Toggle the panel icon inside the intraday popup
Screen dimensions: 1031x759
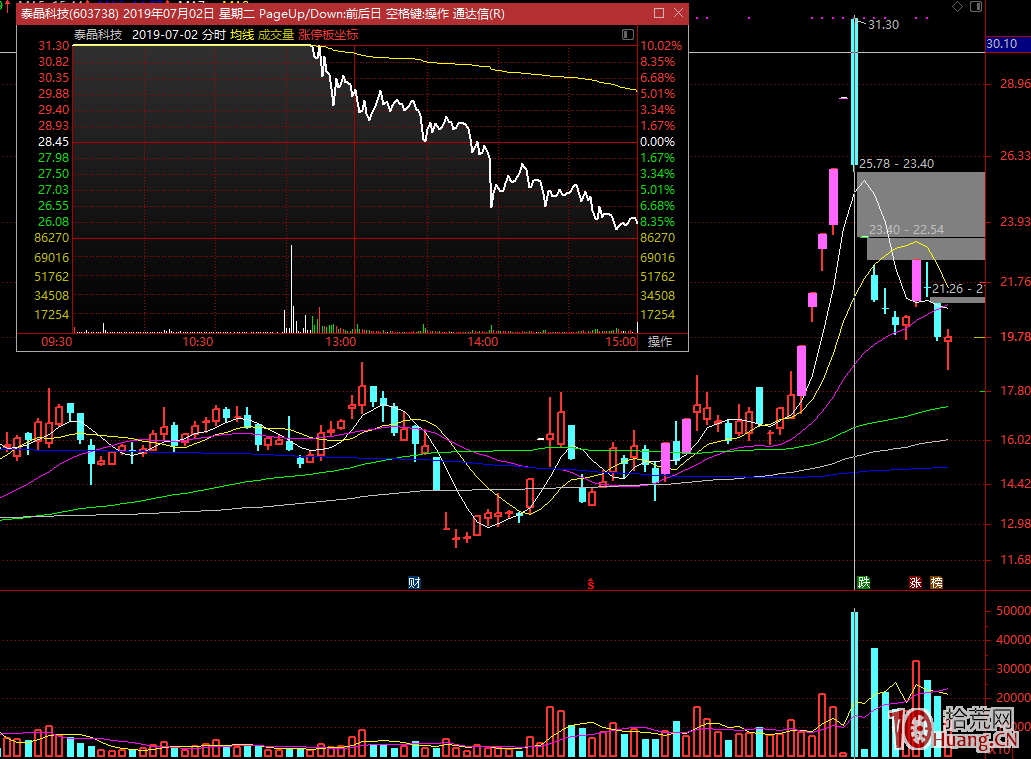pyautogui.click(x=627, y=34)
